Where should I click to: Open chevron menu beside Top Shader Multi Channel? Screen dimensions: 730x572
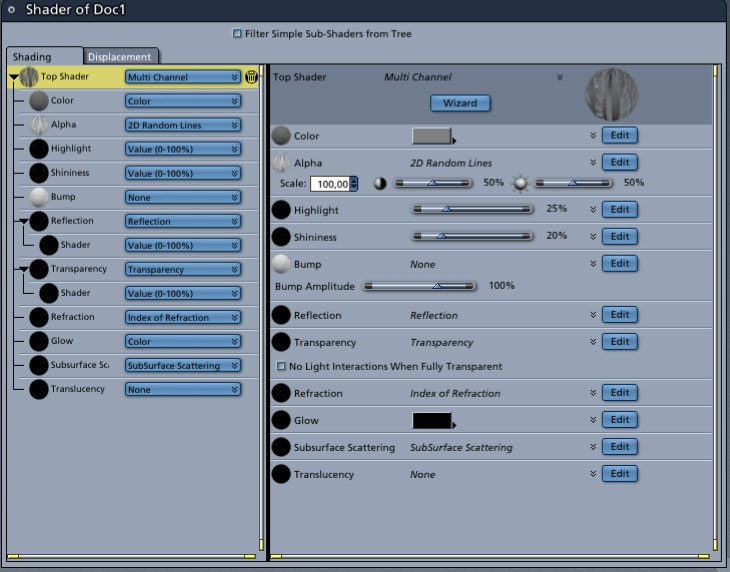click(x=560, y=77)
